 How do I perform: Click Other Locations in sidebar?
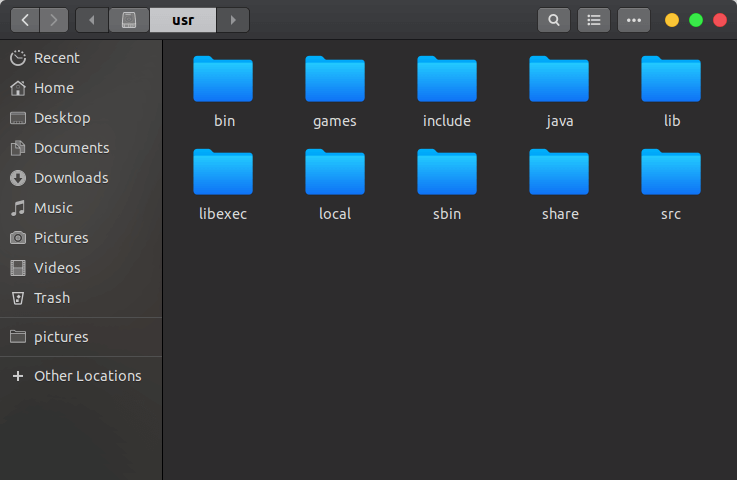point(87,376)
